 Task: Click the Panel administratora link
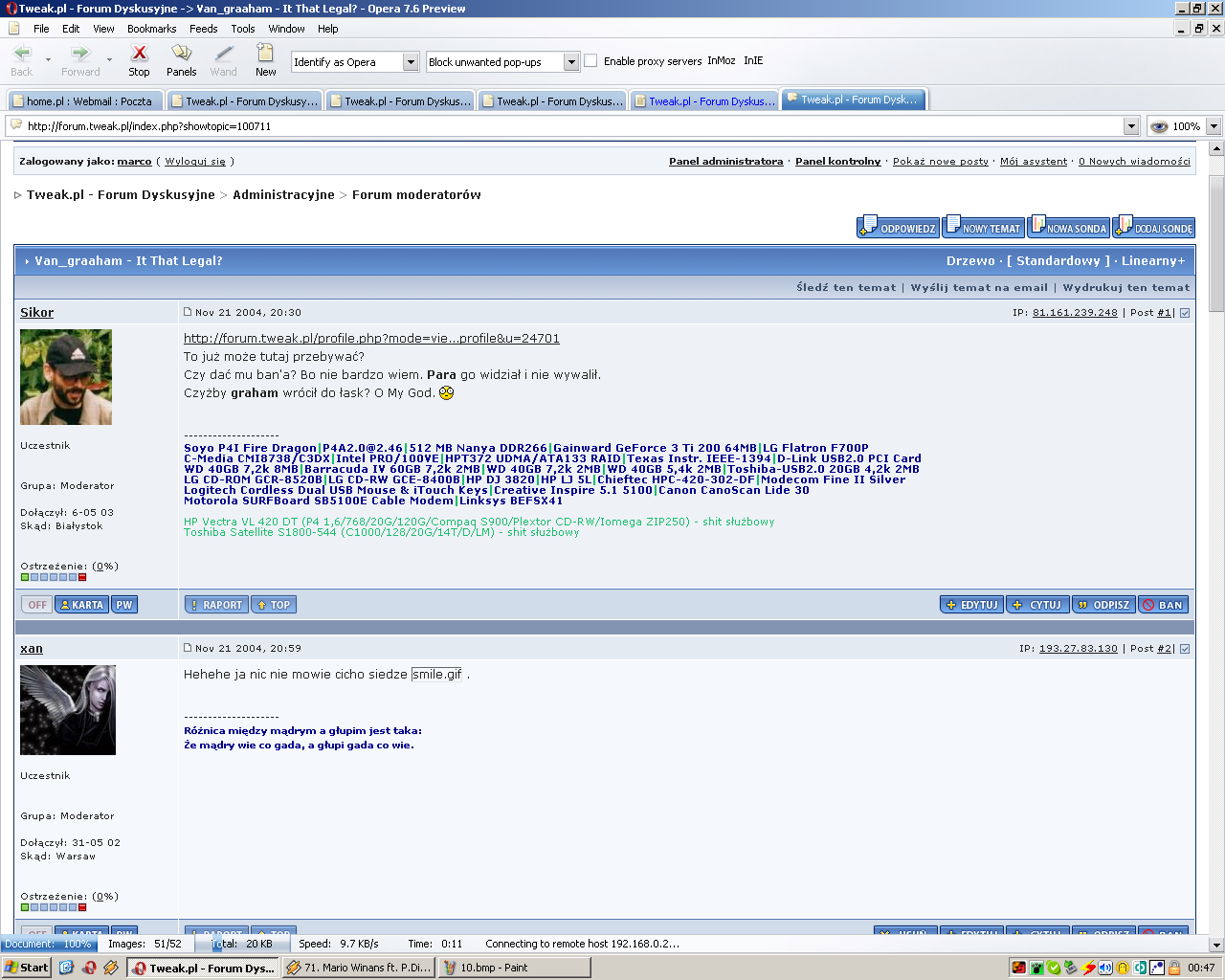[725, 162]
